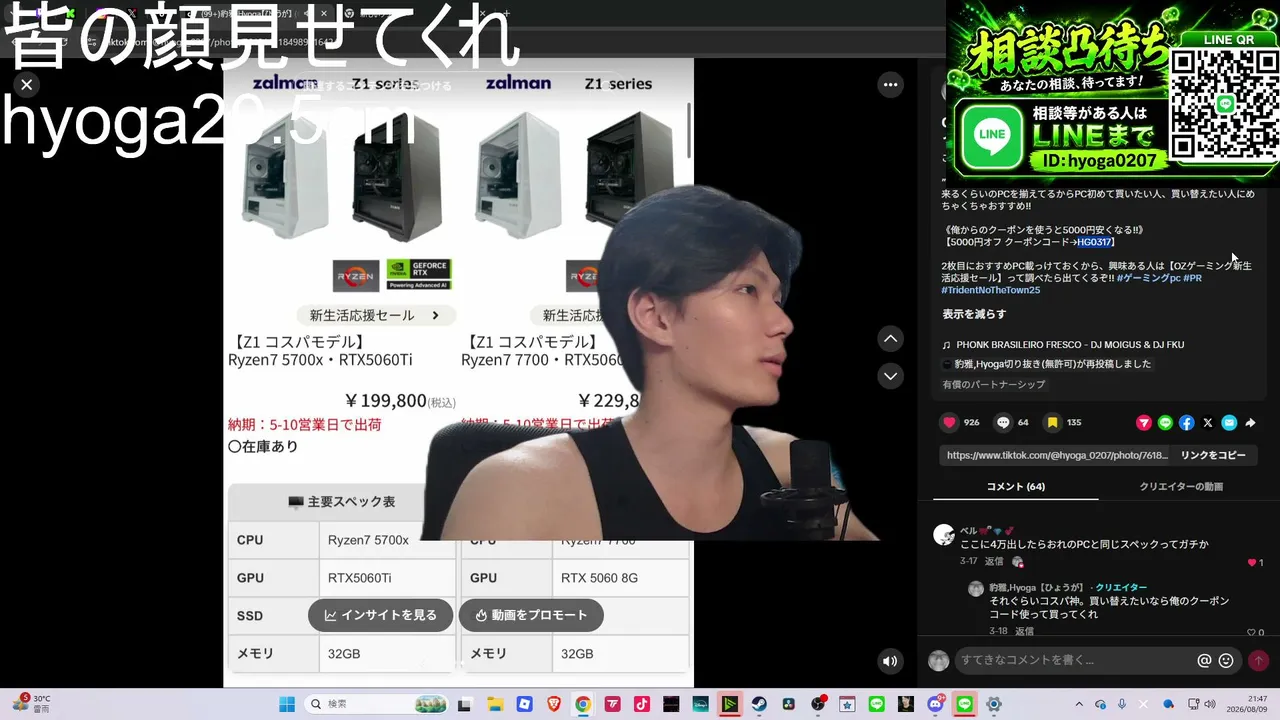
Task: Open the volume control in tray
Action: [1210, 704]
